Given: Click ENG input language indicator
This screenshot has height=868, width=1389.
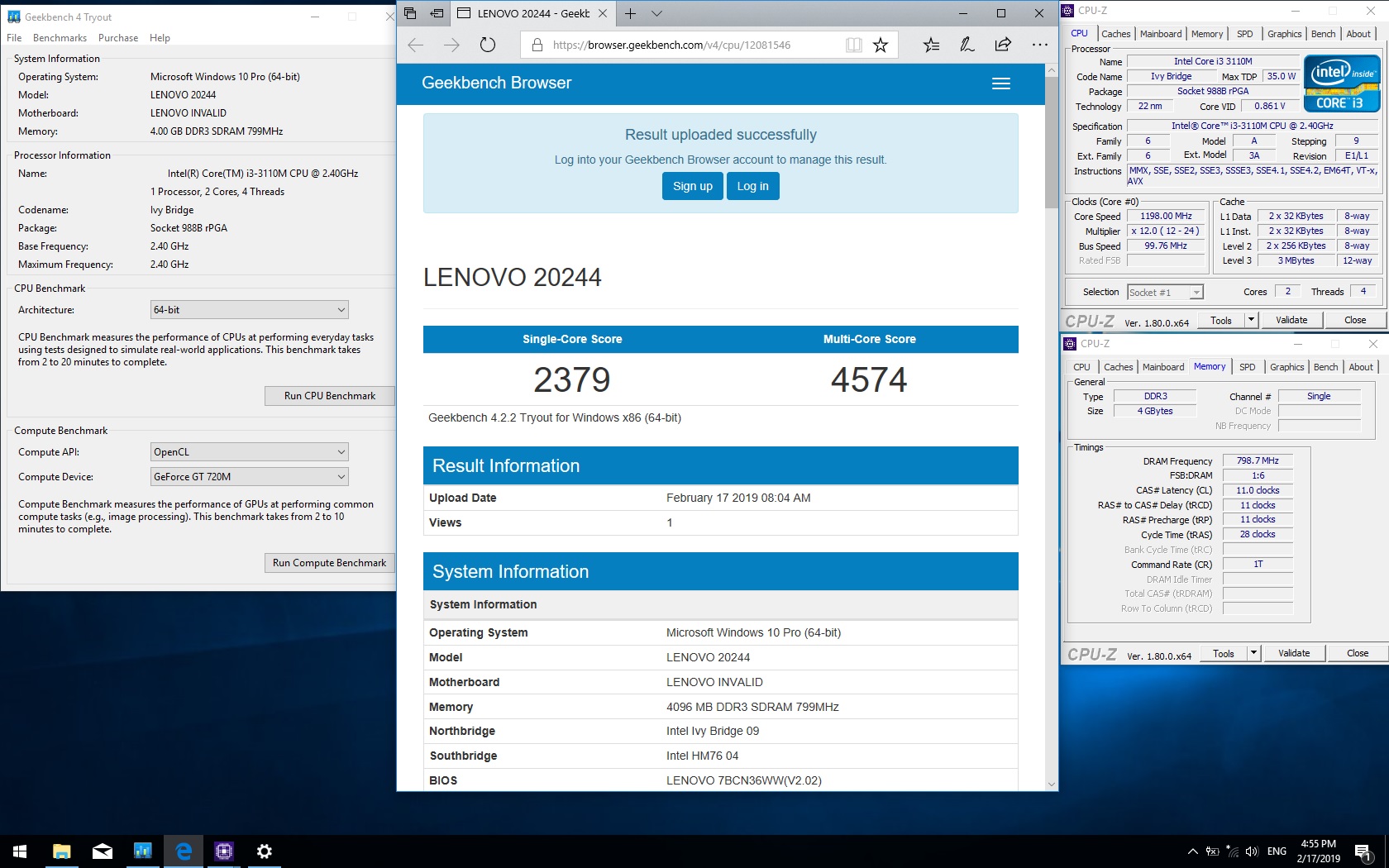Looking at the screenshot, I should [x=1277, y=851].
